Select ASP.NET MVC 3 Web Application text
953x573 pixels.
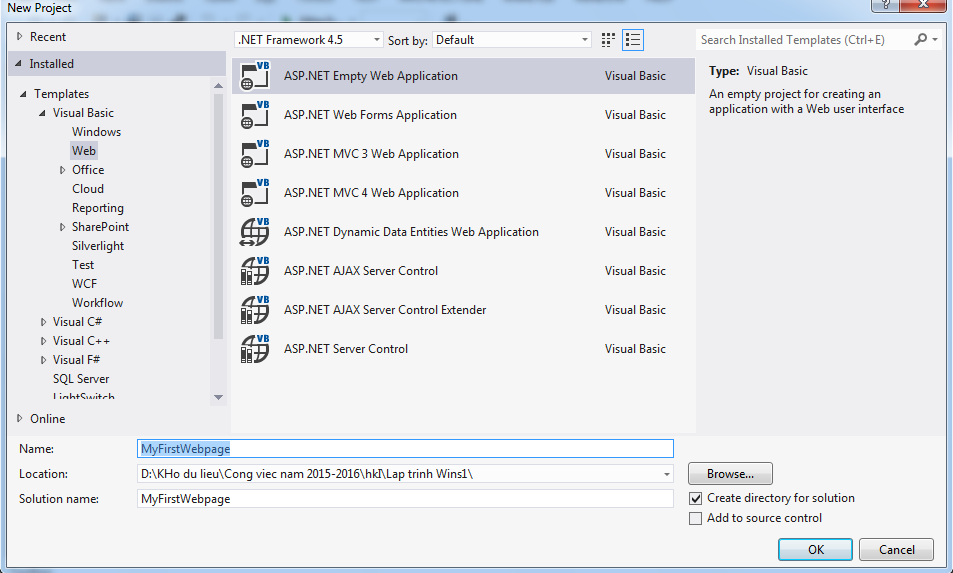coord(371,154)
